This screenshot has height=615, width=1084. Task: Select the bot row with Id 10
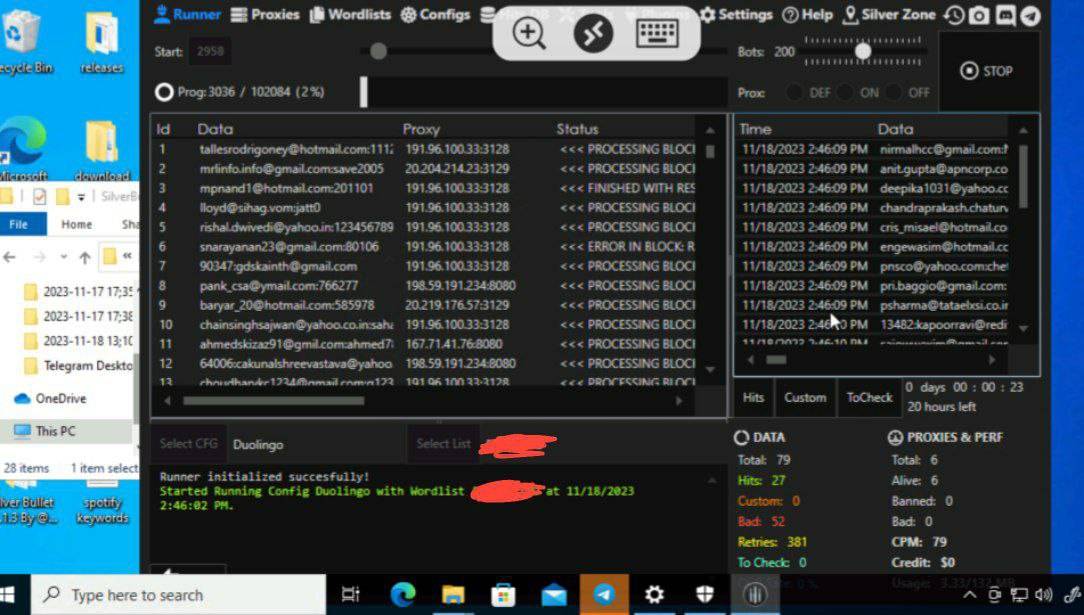coord(424,325)
